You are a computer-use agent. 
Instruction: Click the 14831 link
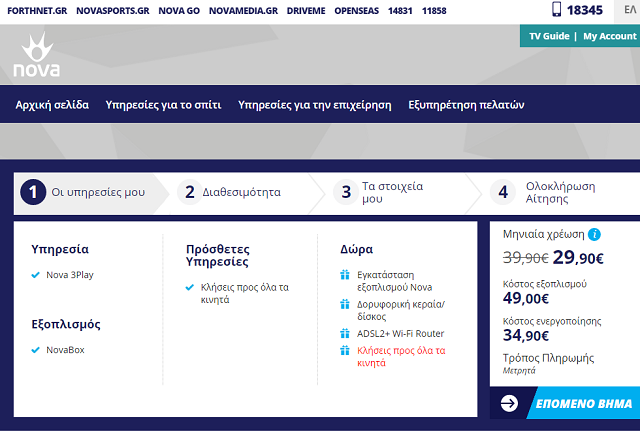pos(400,11)
